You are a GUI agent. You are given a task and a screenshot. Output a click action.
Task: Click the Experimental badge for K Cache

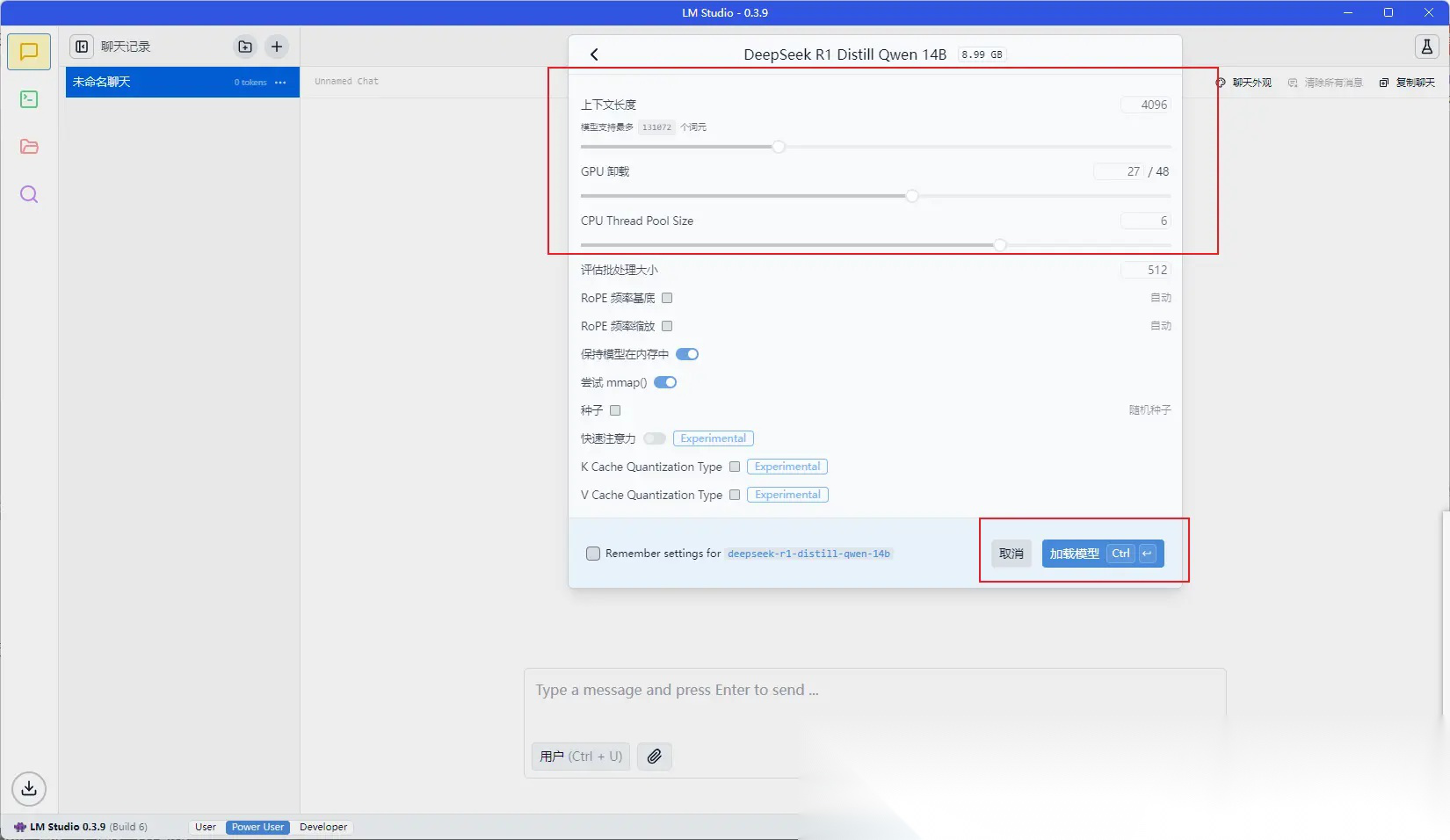pos(787,467)
